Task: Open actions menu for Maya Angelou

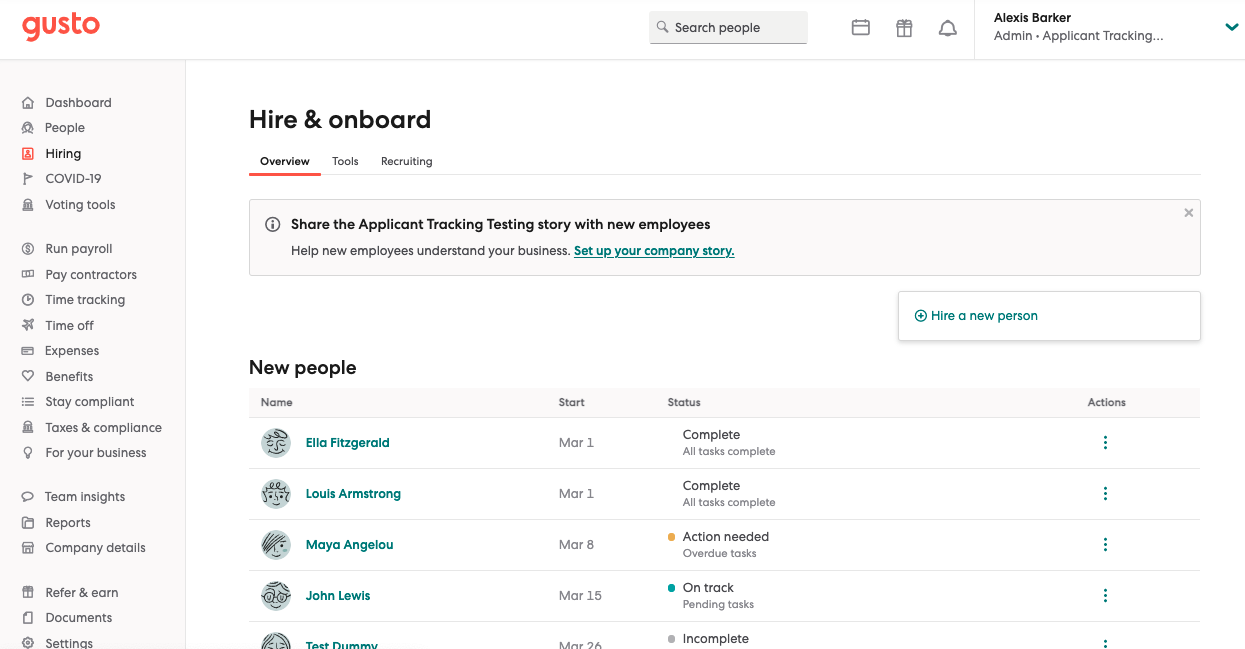Action: pyautogui.click(x=1105, y=545)
